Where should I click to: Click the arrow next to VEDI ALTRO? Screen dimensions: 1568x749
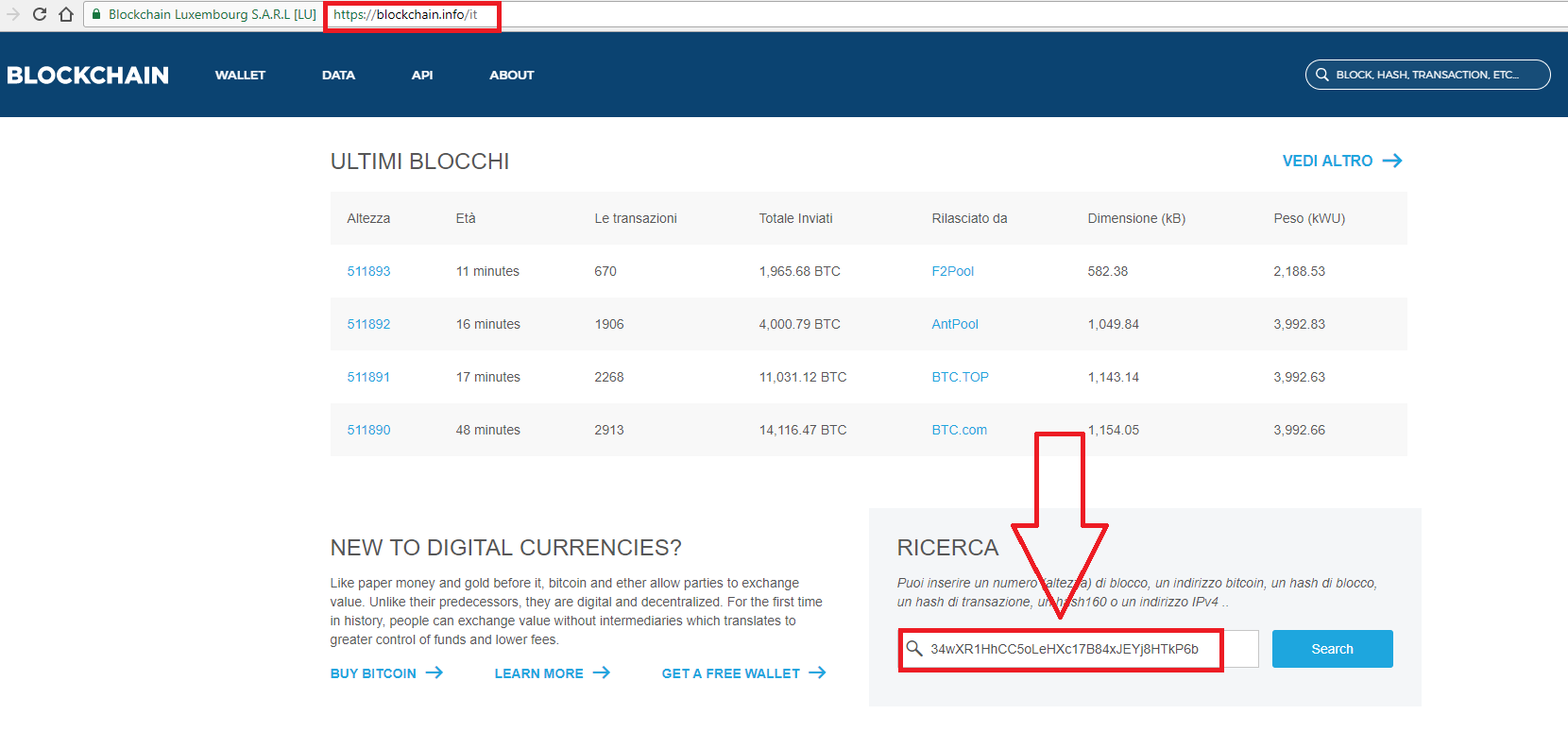[1392, 161]
